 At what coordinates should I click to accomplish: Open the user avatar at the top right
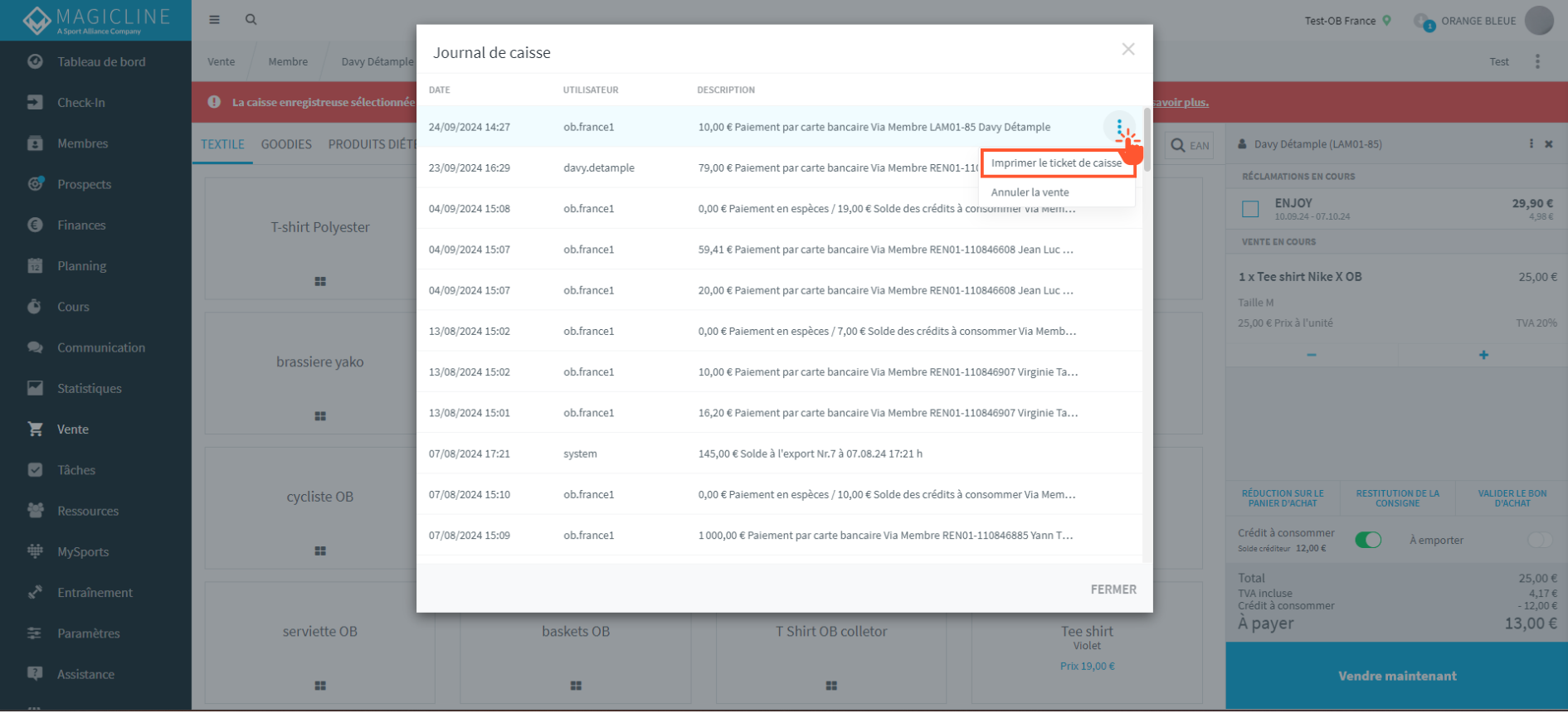(1539, 21)
